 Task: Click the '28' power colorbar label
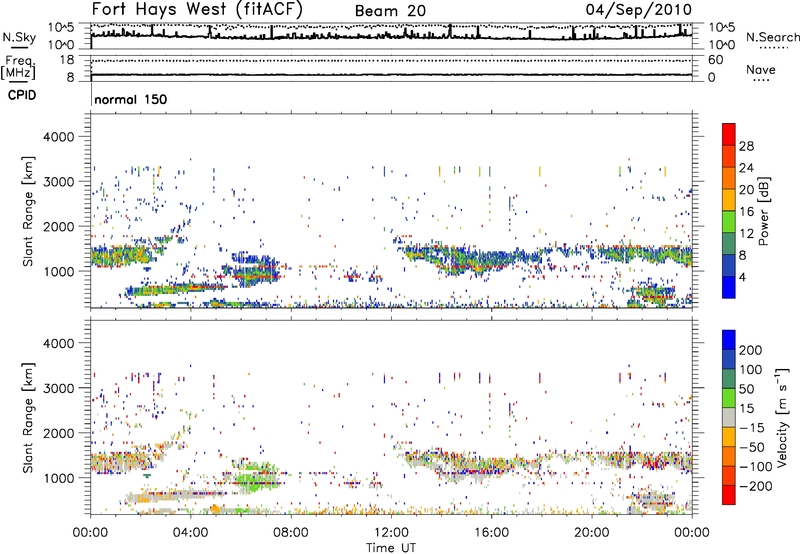coord(746,146)
